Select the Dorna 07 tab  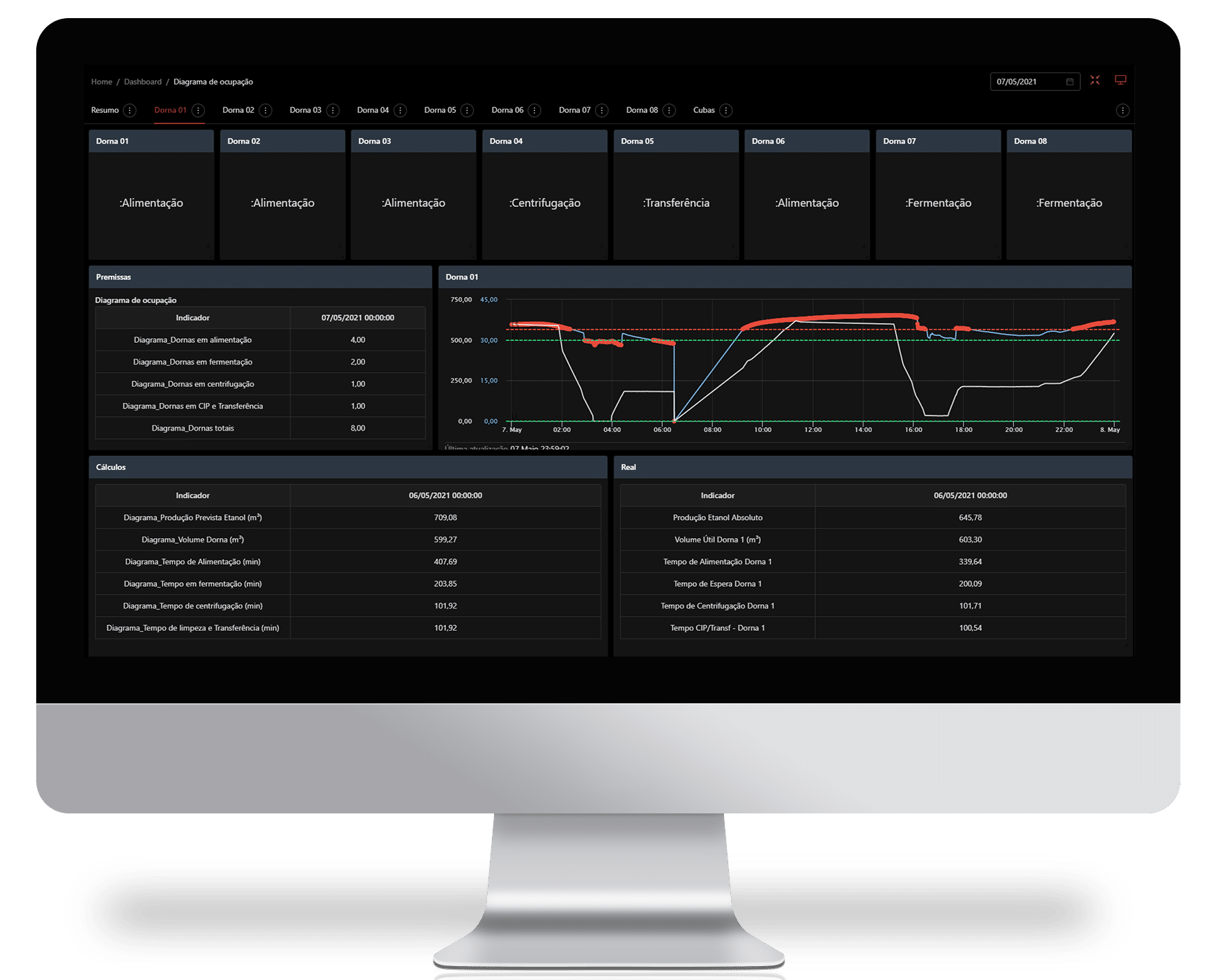pyautogui.click(x=574, y=110)
